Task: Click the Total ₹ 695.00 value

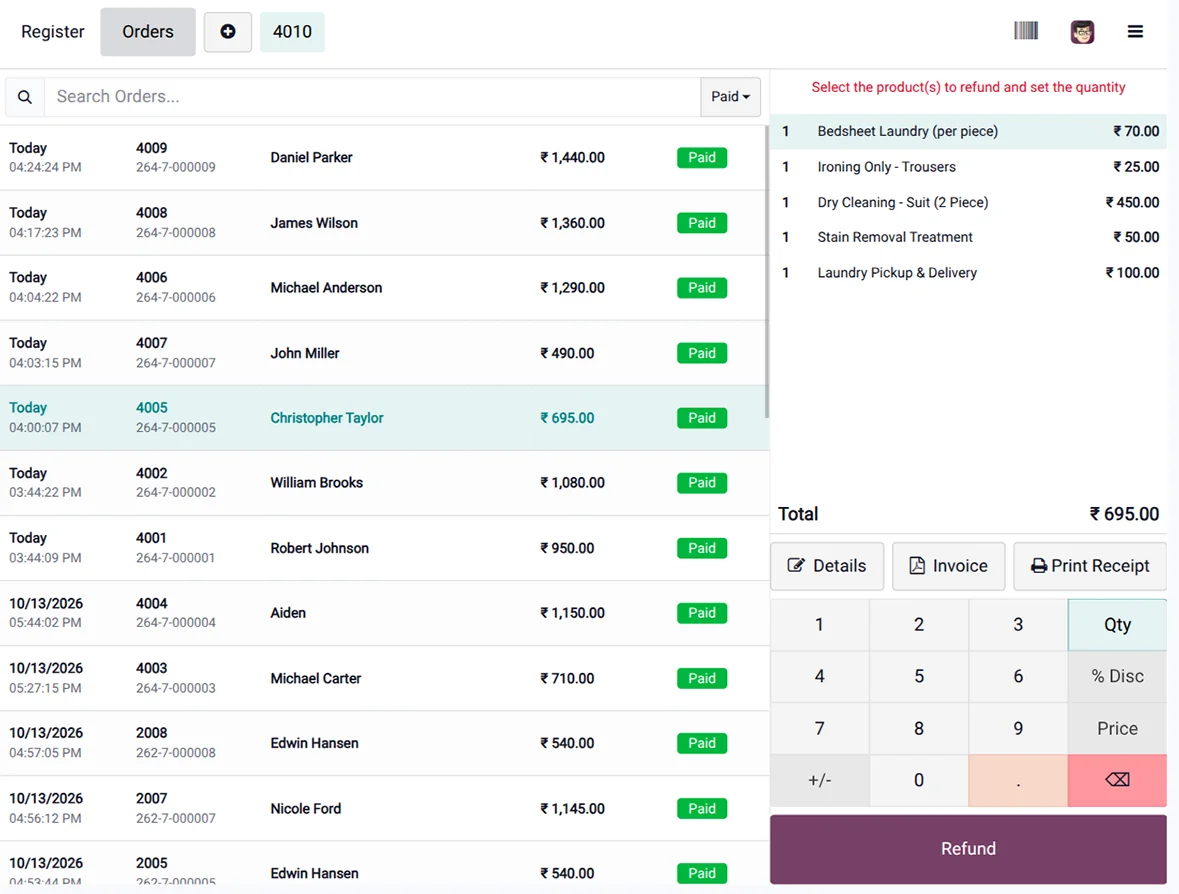Action: [x=1124, y=514]
